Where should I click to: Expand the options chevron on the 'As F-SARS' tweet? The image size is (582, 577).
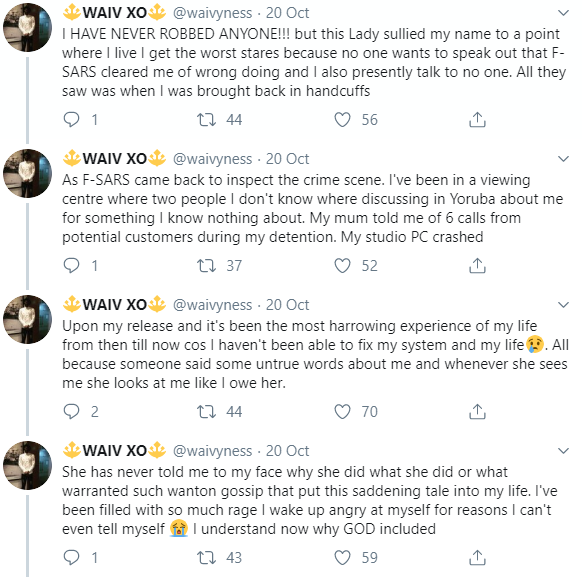coord(563,159)
